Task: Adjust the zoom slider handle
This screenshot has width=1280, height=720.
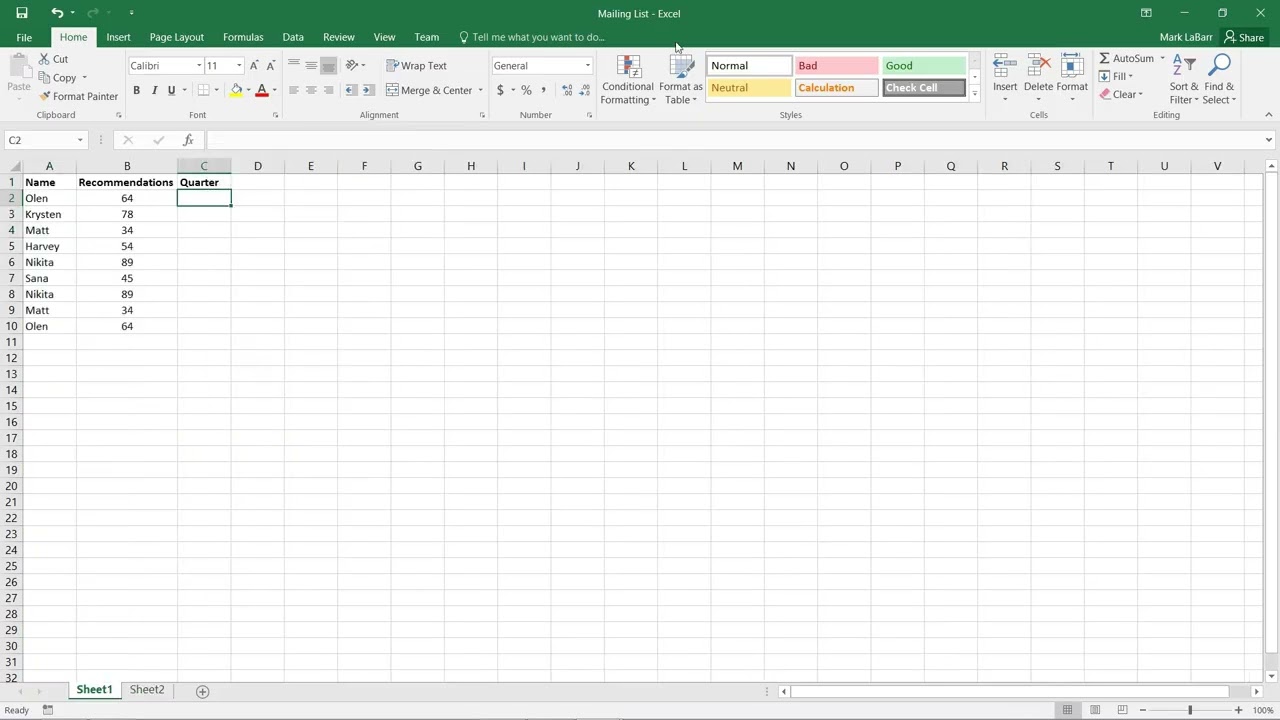Action: click(1190, 710)
